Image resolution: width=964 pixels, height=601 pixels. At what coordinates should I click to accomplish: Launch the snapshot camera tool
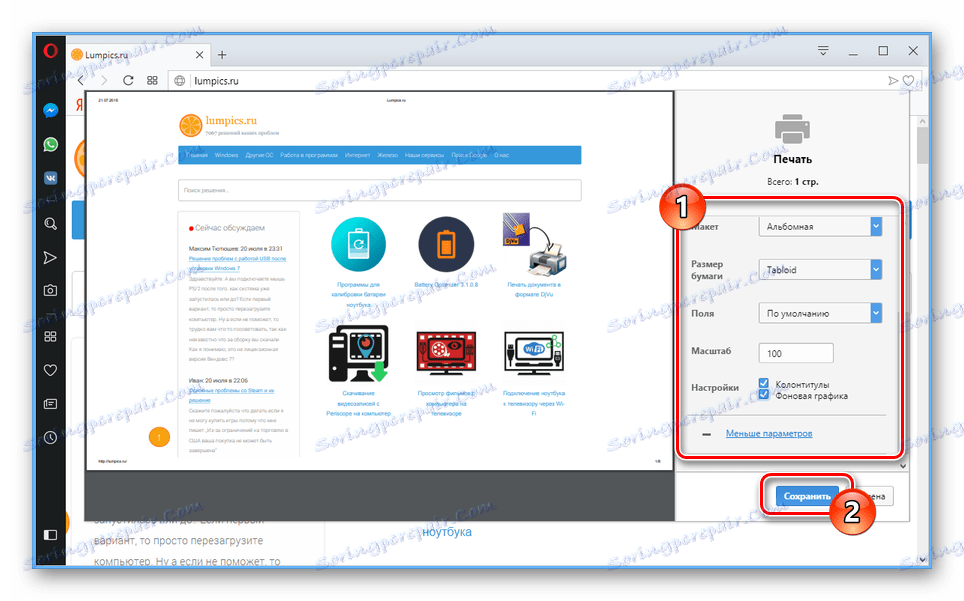(x=50, y=290)
